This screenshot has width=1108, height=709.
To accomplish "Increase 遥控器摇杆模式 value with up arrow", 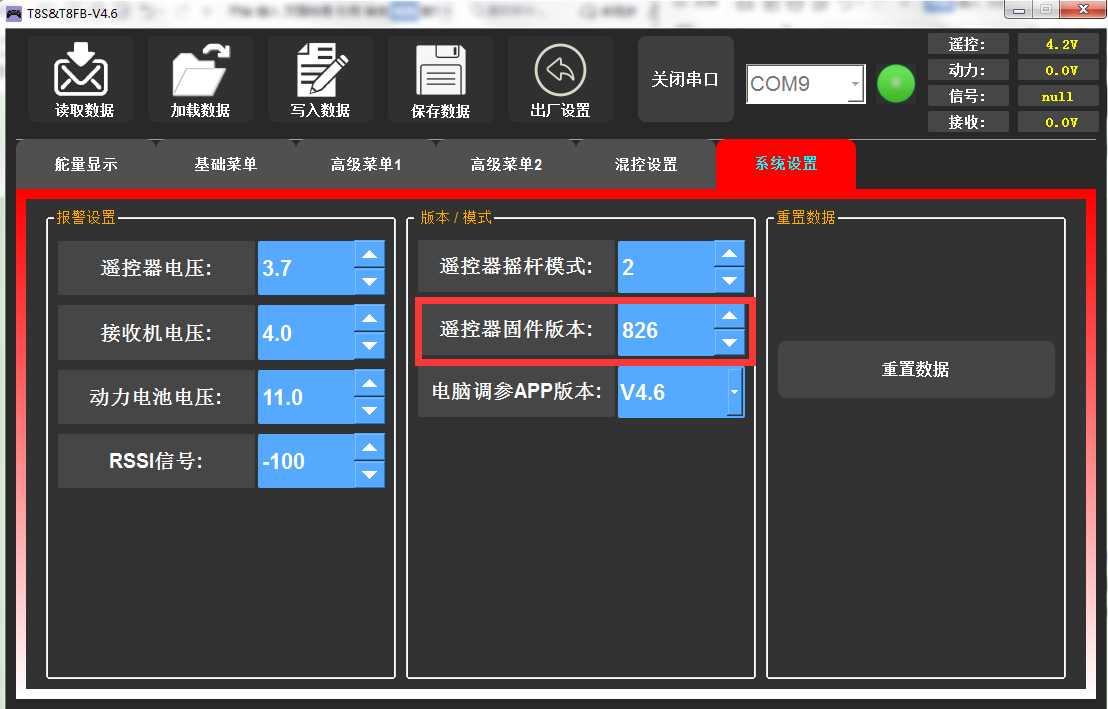I will pos(730,254).
